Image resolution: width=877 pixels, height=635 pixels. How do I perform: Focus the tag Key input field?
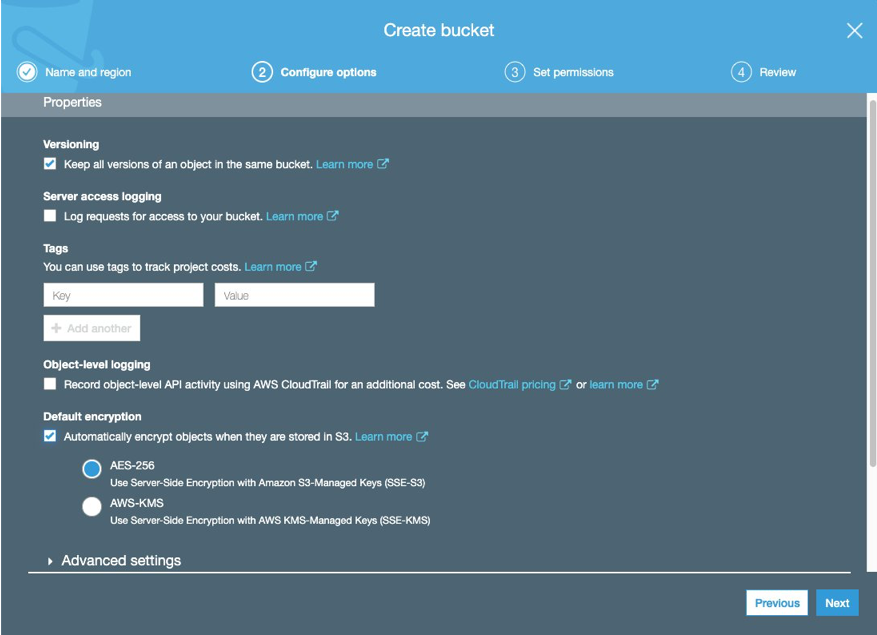(124, 295)
